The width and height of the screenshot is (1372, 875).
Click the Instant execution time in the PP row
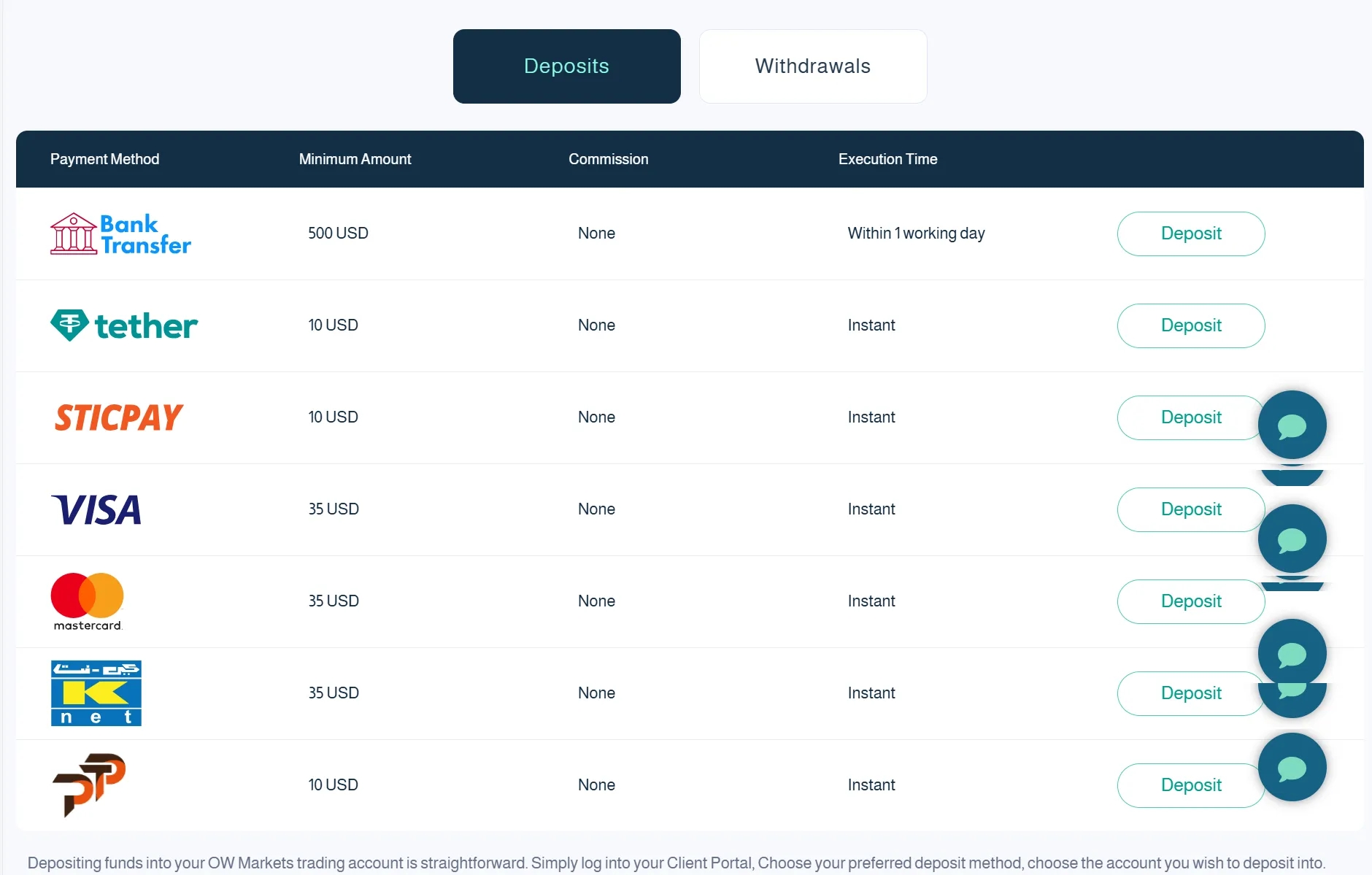(x=871, y=785)
